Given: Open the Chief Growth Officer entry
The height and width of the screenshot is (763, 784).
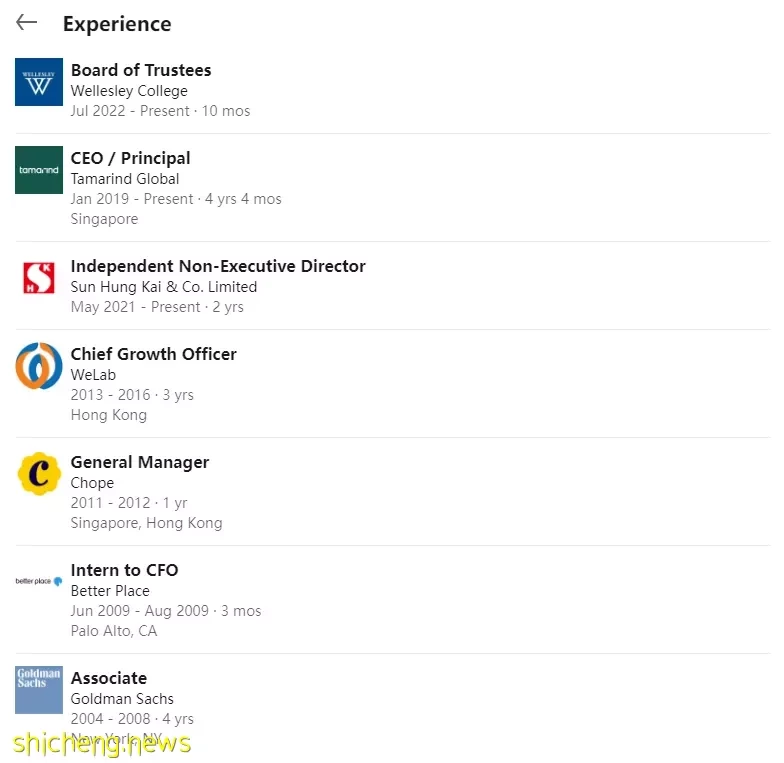Looking at the screenshot, I should click(154, 354).
